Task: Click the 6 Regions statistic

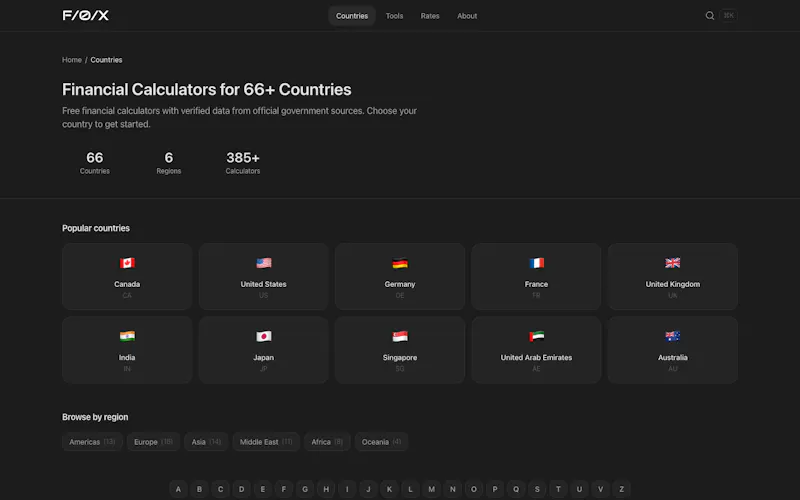Action: [x=169, y=163]
